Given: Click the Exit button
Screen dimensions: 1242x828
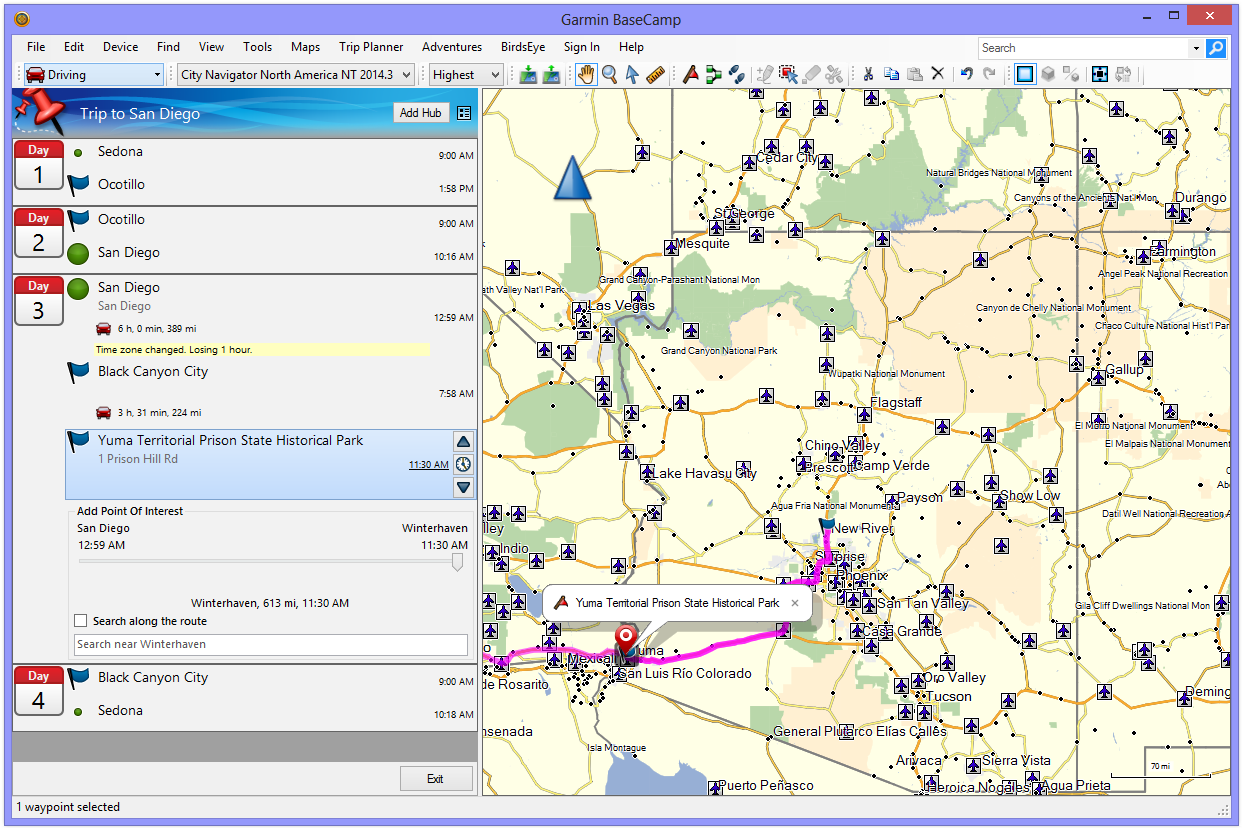Looking at the screenshot, I should pos(435,779).
